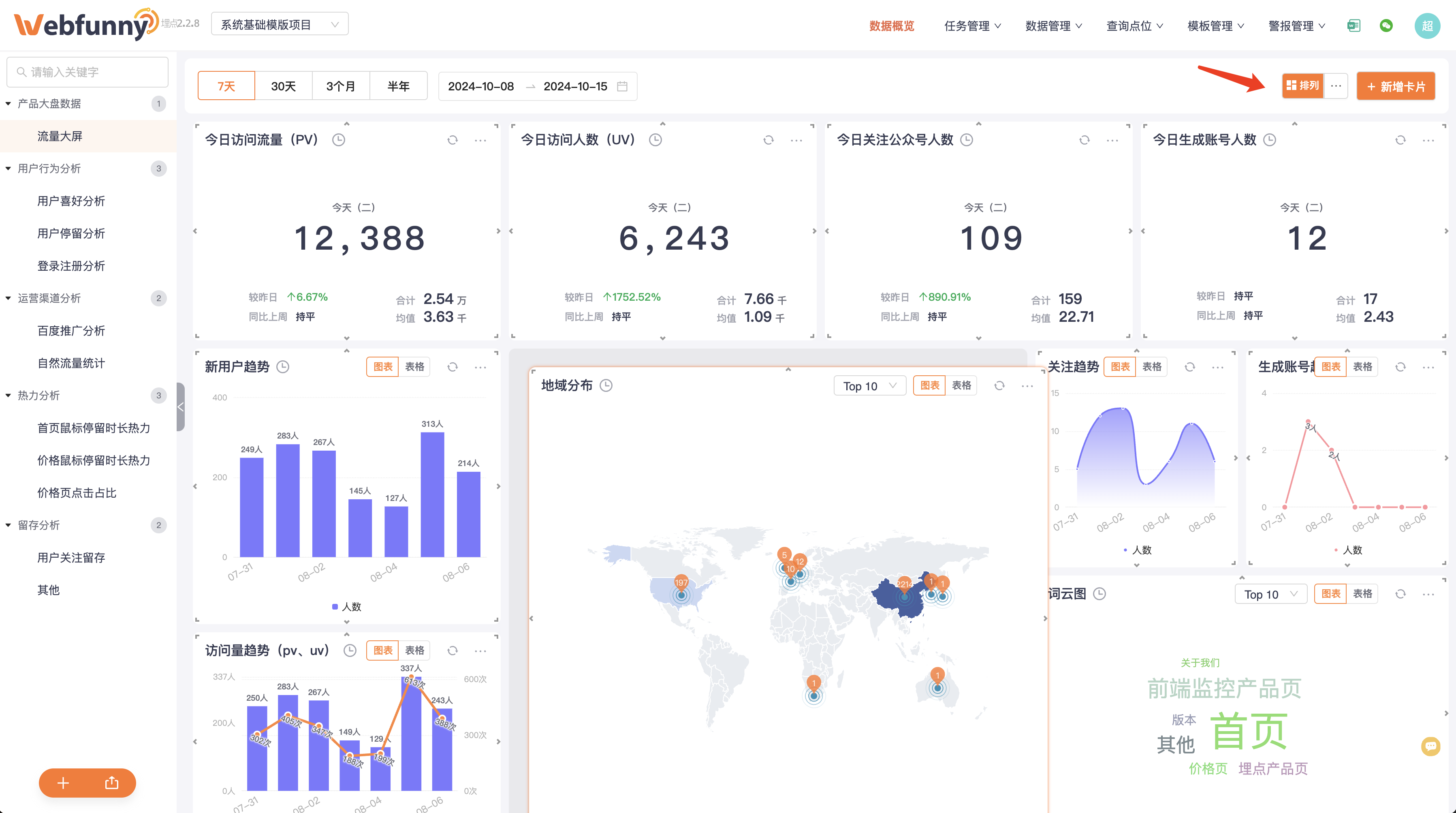Screen dimensions: 1456x813
Task: Refresh the 今日生成账号人数 card
Action: (1400, 140)
